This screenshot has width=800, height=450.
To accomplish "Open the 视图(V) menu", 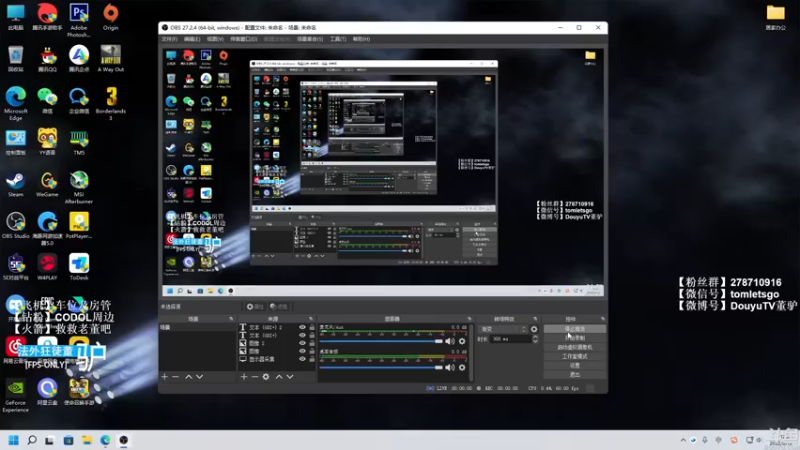I will click(x=215, y=39).
